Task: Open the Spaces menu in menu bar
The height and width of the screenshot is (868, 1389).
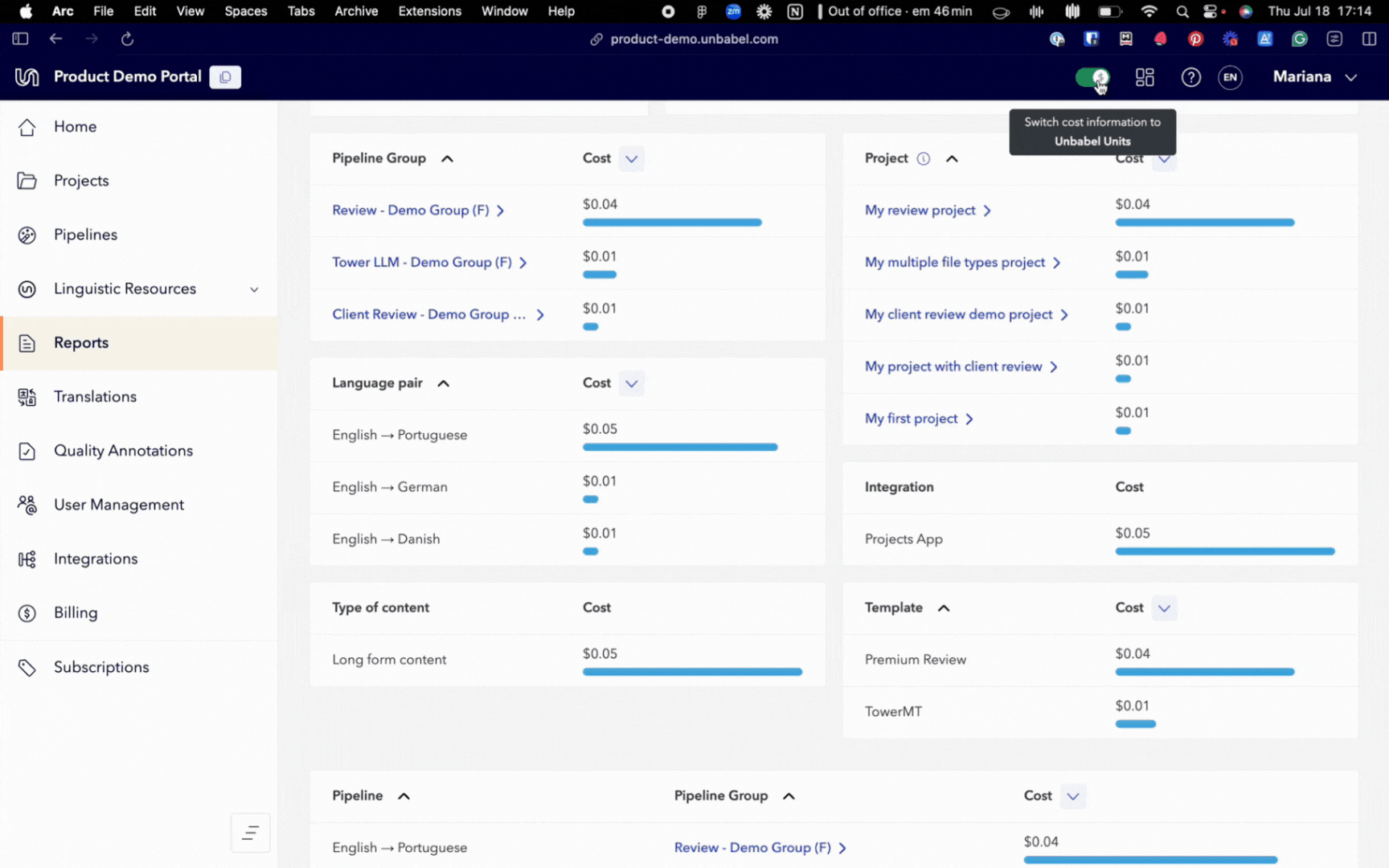Action: pyautogui.click(x=245, y=11)
